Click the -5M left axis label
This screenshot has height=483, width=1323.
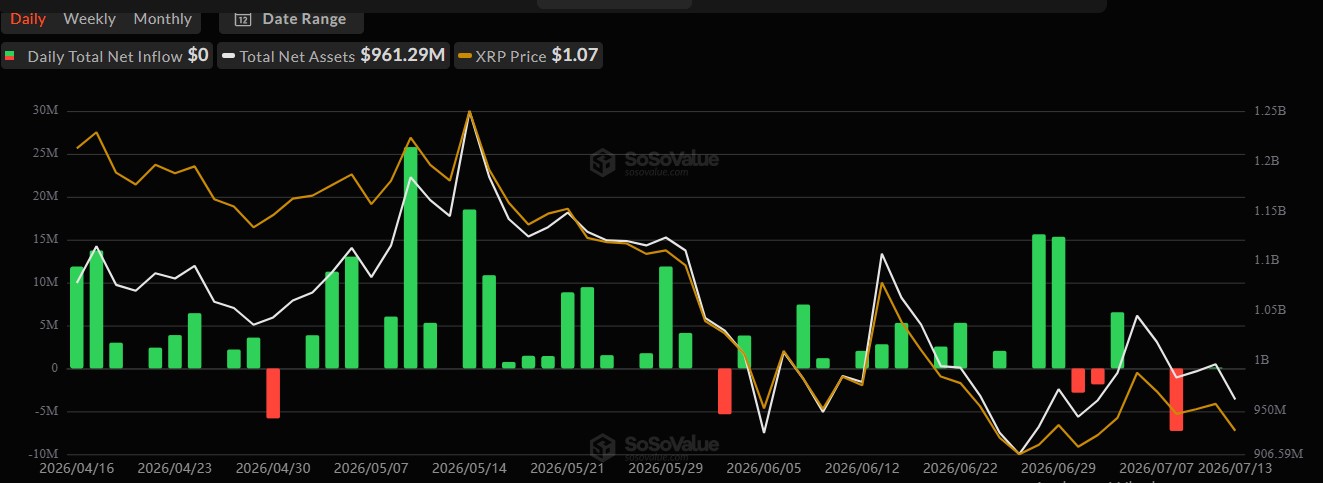46,411
